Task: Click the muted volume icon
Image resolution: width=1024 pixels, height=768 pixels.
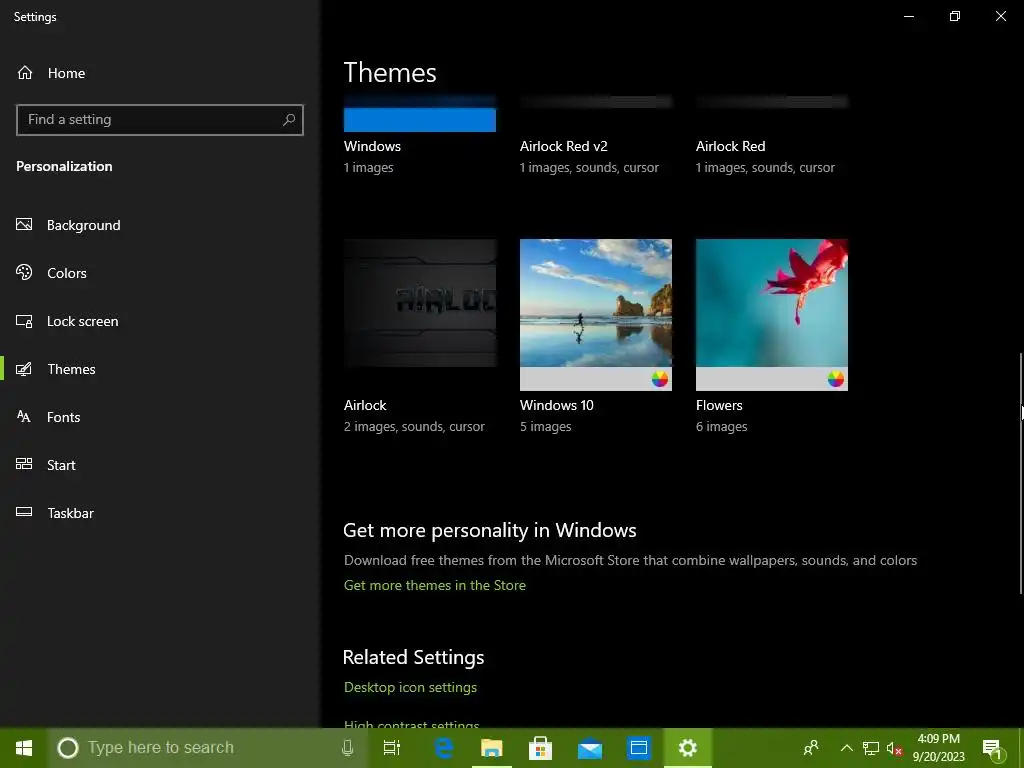Action: 894,748
